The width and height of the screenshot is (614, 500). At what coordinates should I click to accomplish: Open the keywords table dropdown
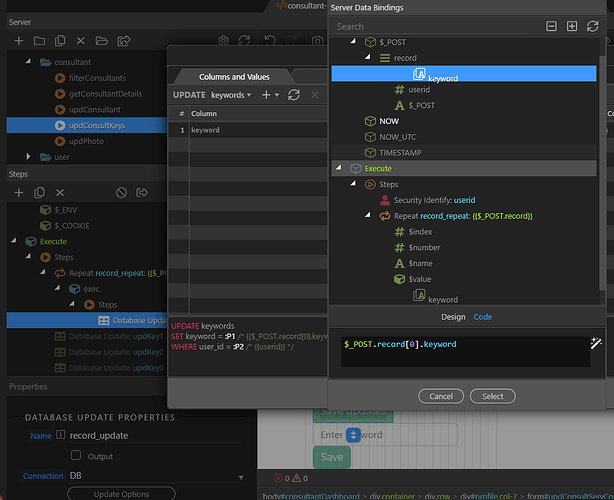click(231, 95)
